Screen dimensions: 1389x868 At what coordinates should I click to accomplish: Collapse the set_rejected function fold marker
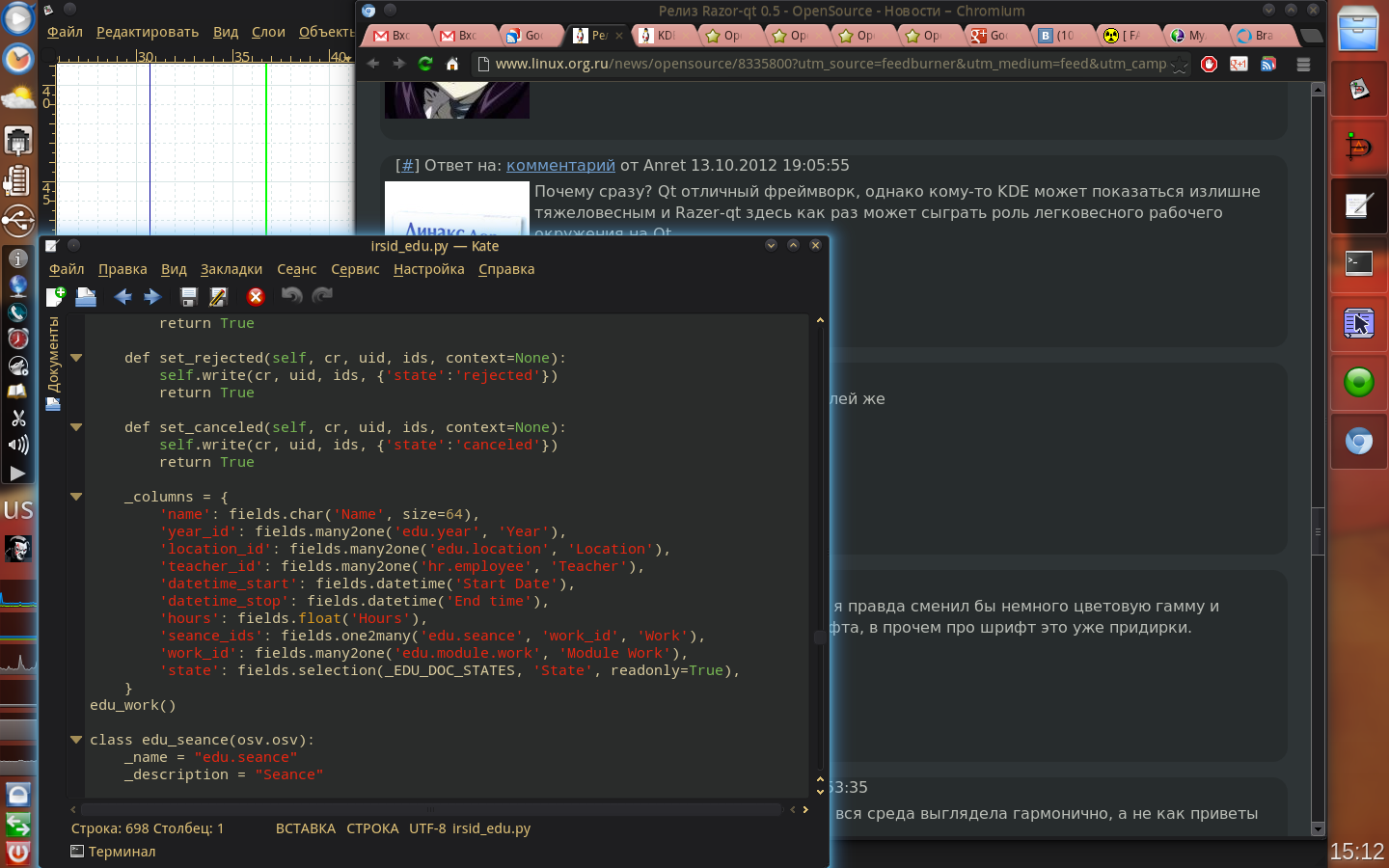(76, 358)
